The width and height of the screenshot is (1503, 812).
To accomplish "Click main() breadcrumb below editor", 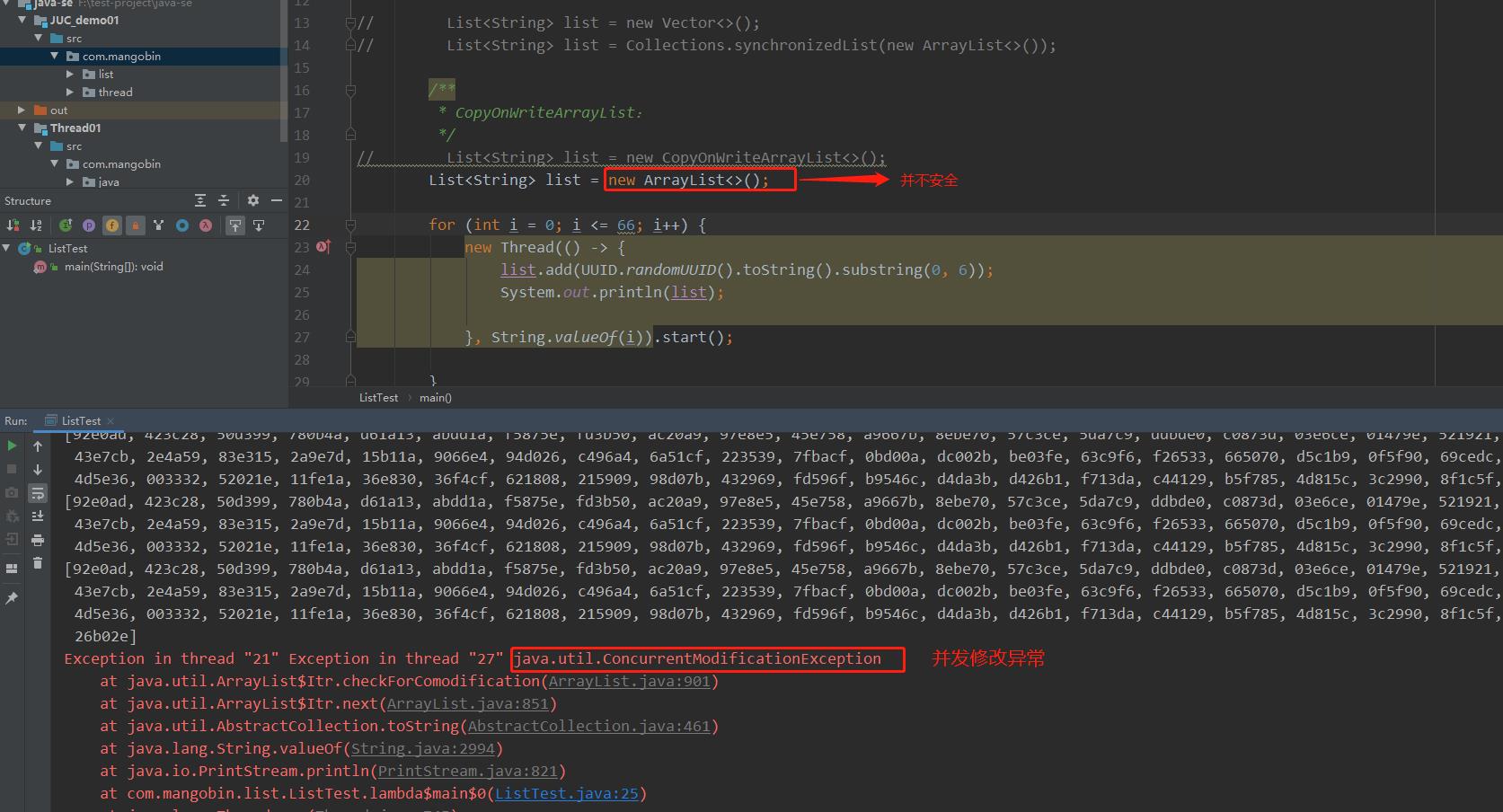I will (436, 397).
